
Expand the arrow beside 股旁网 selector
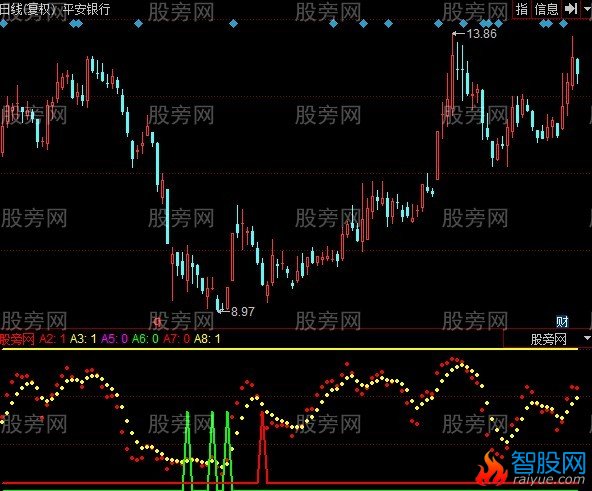587,338
